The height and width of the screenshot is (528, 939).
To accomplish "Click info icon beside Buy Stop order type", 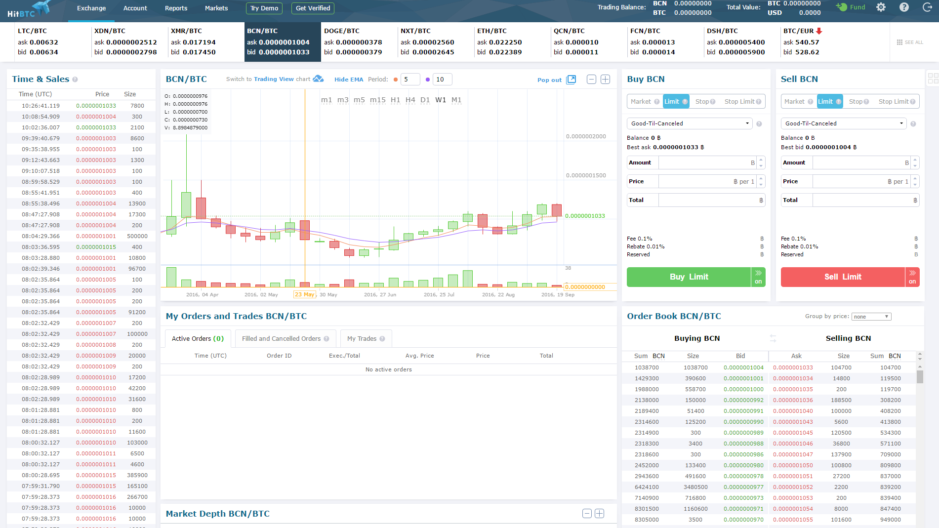I will 713,102.
